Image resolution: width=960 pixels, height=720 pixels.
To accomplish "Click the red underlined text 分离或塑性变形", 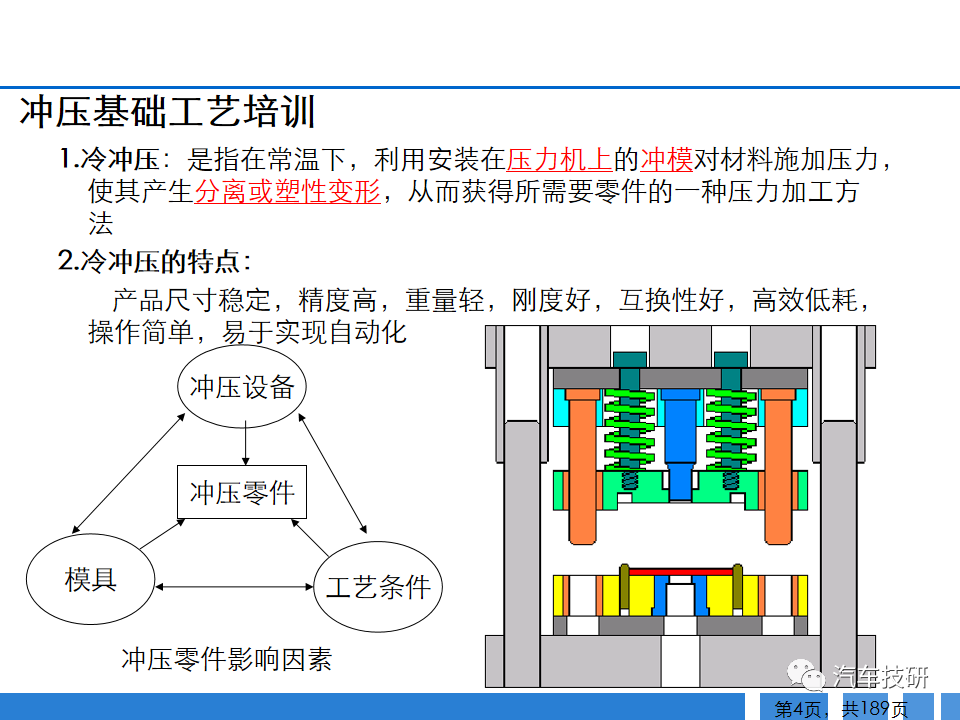I will (288, 191).
